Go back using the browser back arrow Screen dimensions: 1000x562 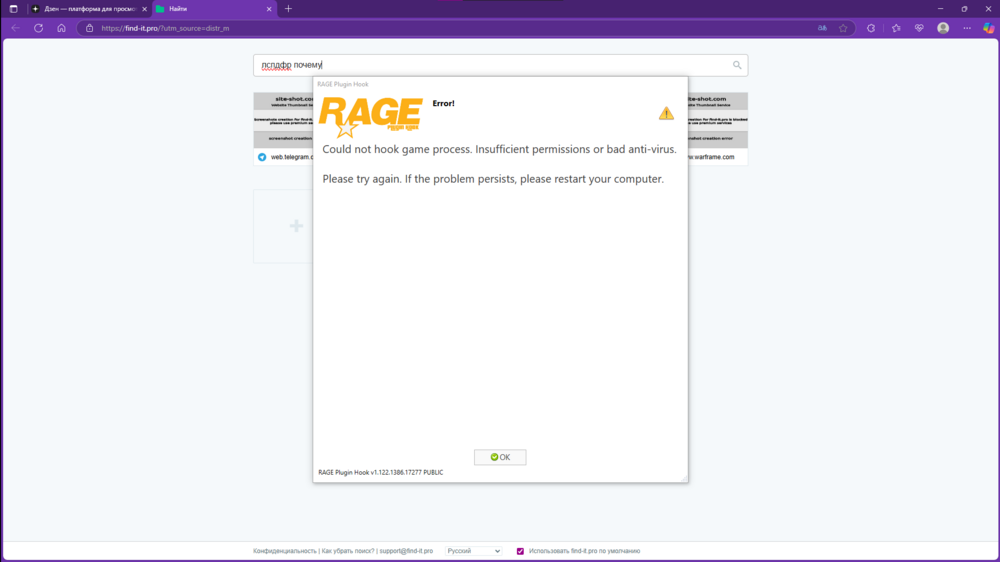pos(15,28)
